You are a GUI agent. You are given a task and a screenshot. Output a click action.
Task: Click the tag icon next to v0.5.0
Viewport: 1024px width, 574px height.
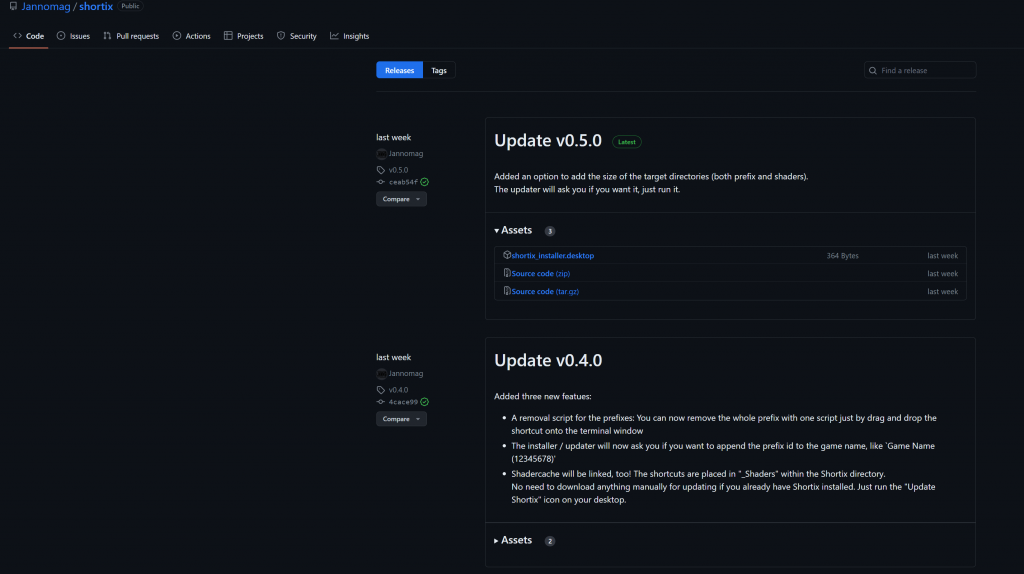pos(381,170)
